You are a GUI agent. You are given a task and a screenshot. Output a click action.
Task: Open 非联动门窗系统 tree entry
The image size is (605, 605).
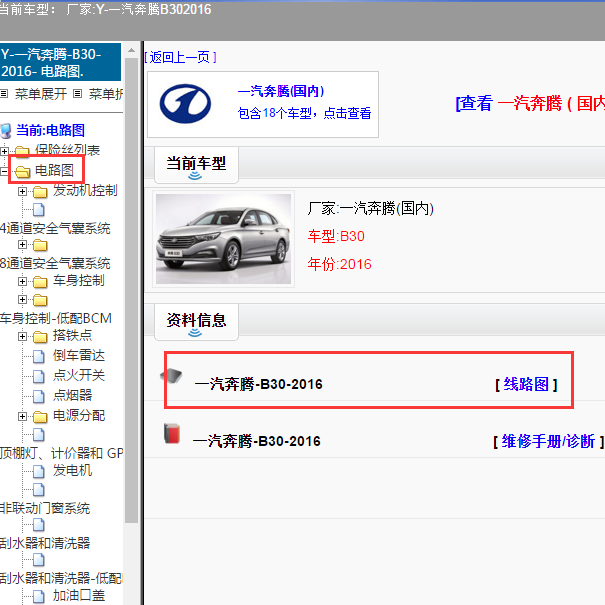tap(45, 508)
